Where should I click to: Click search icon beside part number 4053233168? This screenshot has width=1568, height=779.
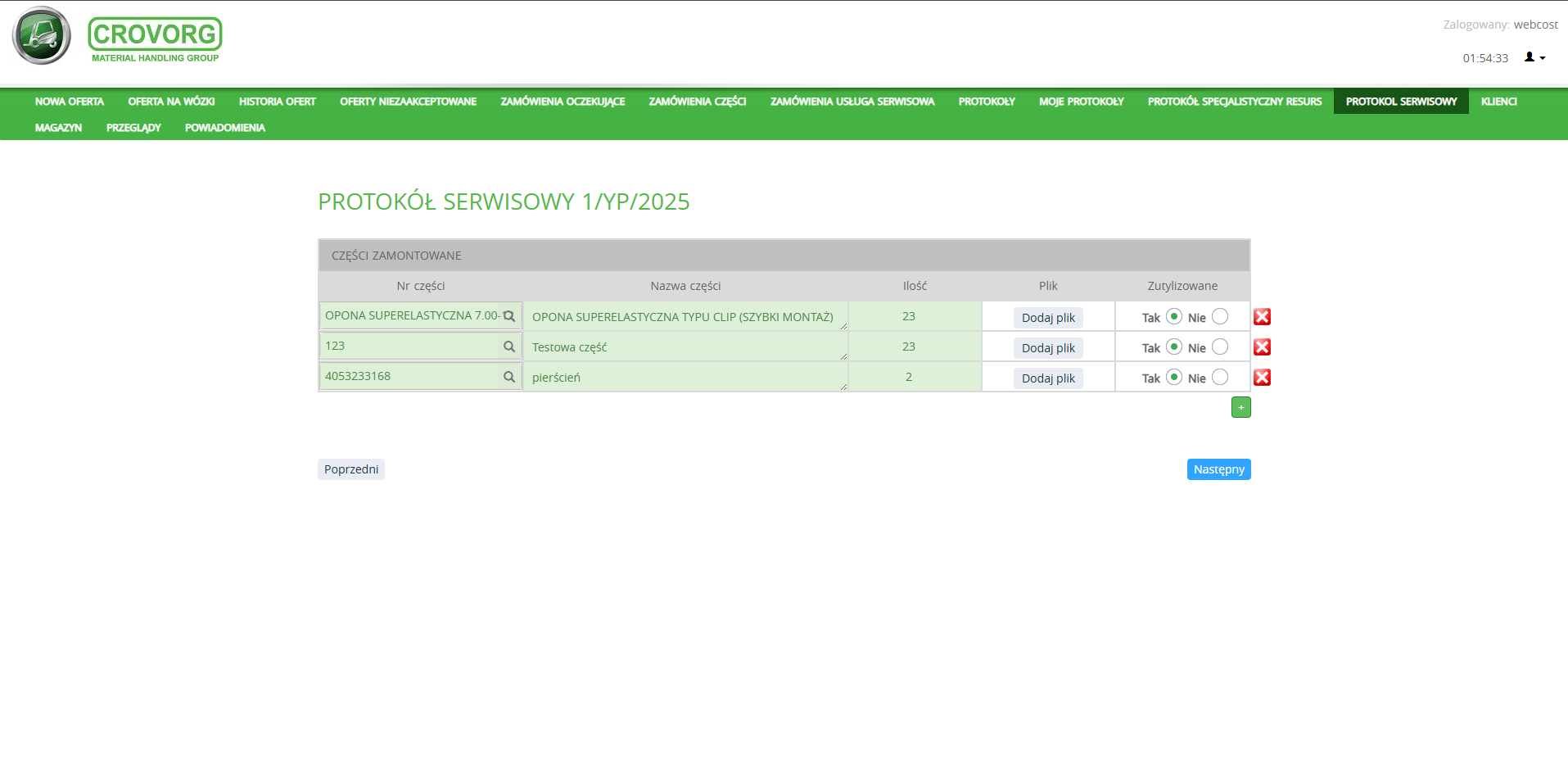(508, 377)
